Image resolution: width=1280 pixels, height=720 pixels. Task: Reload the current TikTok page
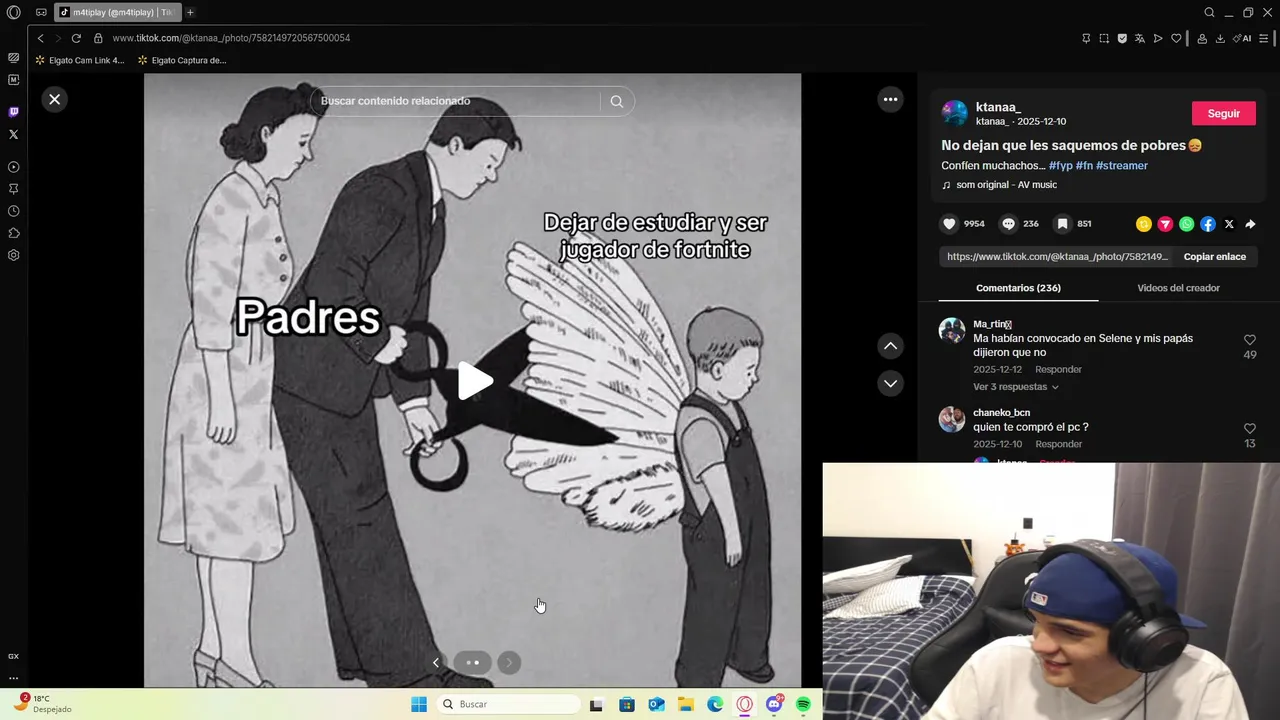76,38
